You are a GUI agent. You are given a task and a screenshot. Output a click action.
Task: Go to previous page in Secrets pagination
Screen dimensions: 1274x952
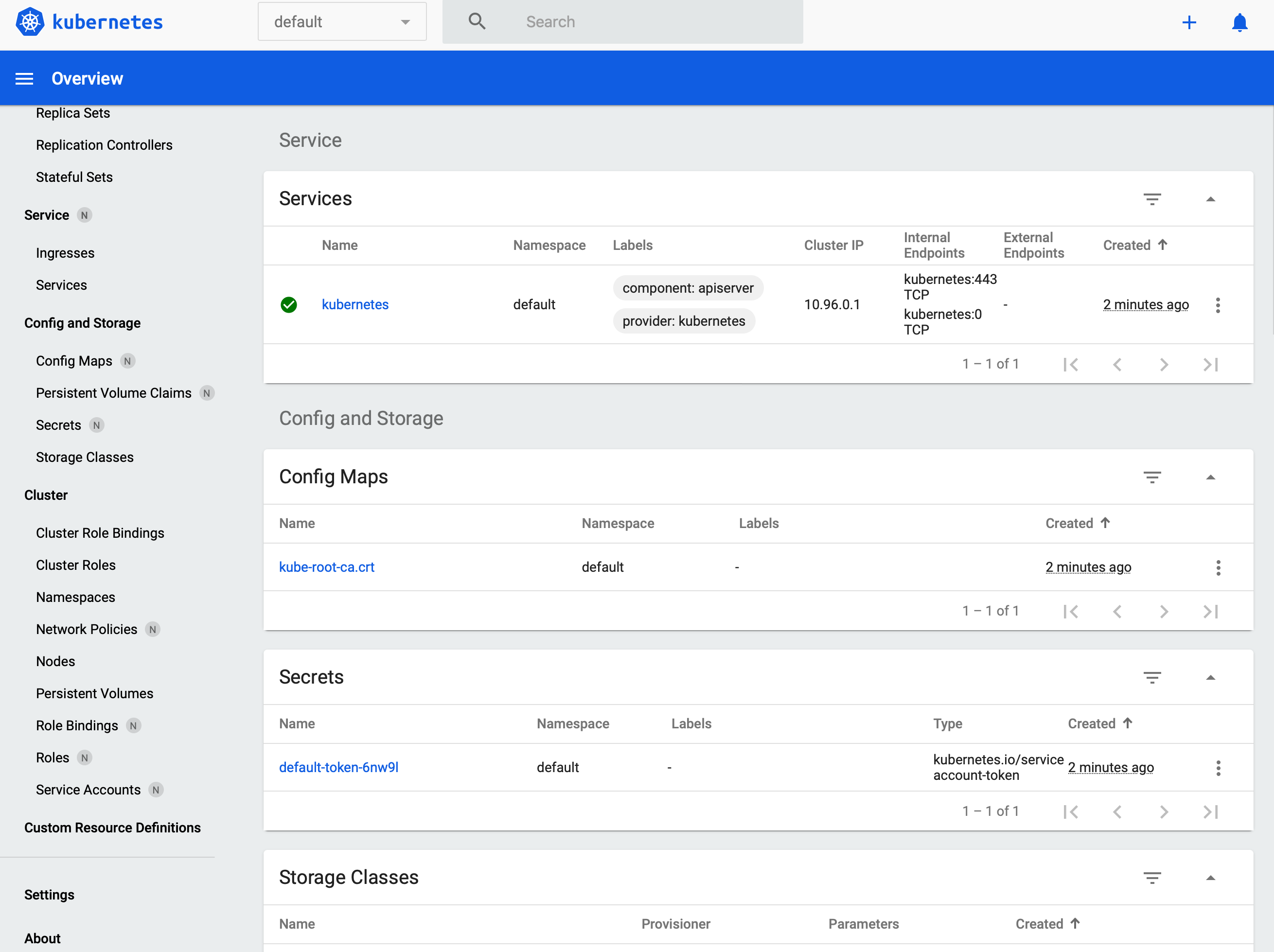coord(1117,812)
